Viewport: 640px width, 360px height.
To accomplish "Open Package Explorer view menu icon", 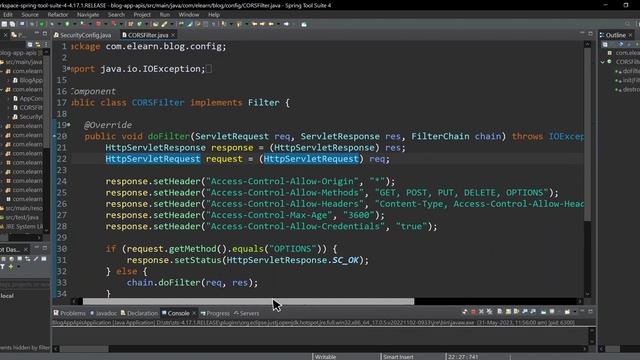I will (x=46, y=44).
